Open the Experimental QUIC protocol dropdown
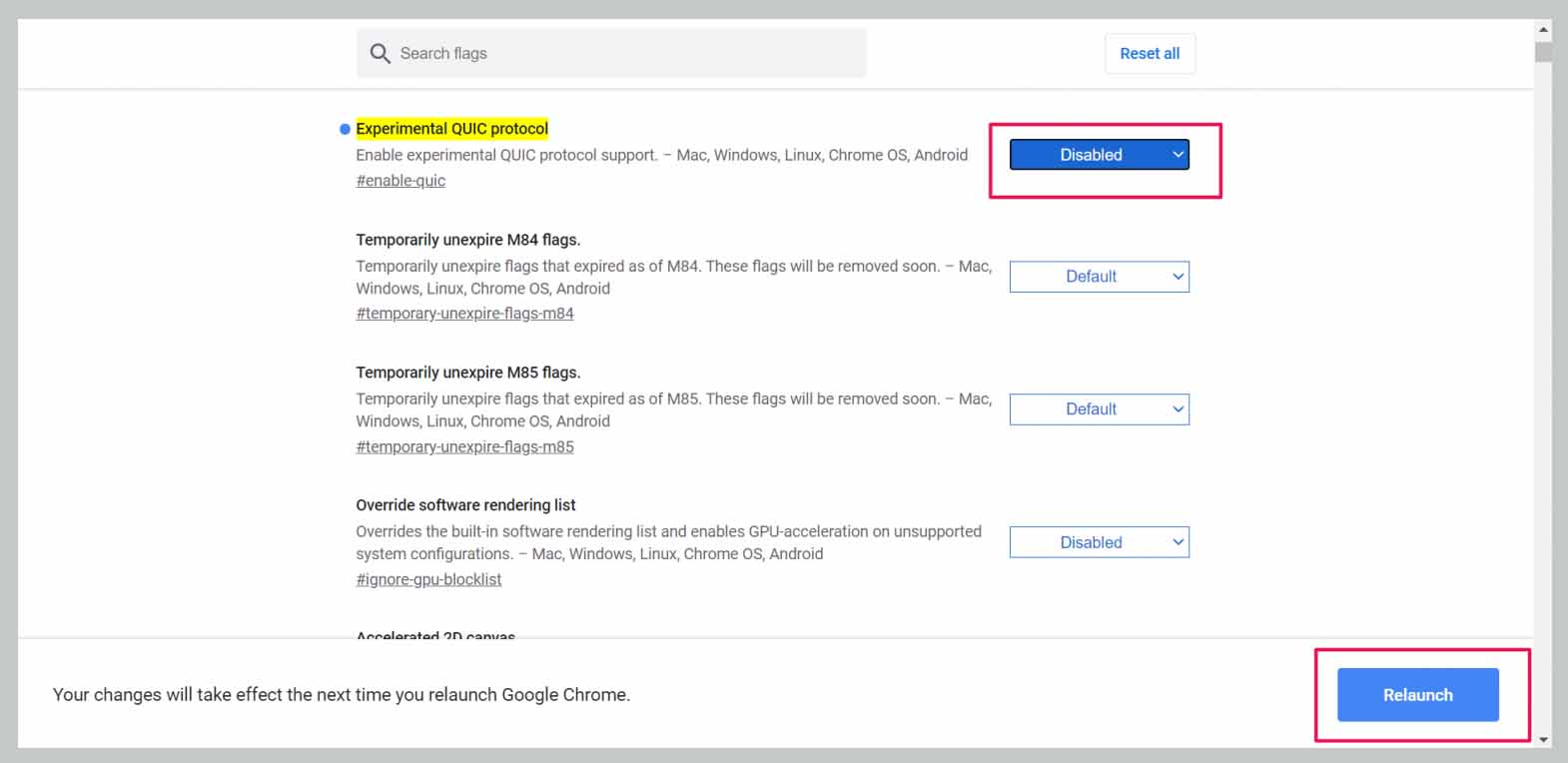The width and height of the screenshot is (1568, 763). 1099,155
